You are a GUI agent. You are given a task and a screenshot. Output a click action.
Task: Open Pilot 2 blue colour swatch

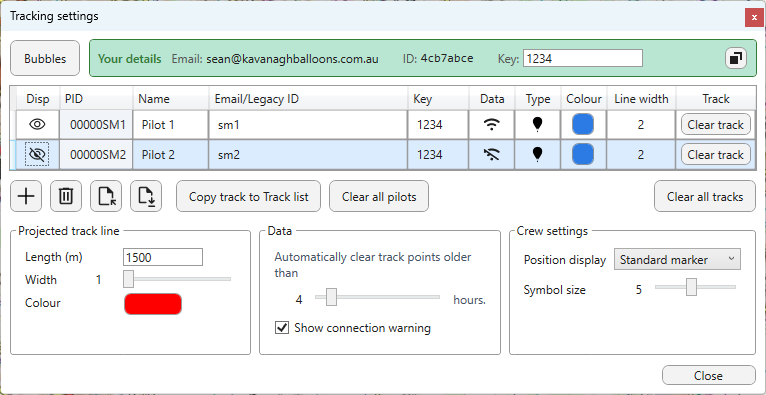click(583, 155)
